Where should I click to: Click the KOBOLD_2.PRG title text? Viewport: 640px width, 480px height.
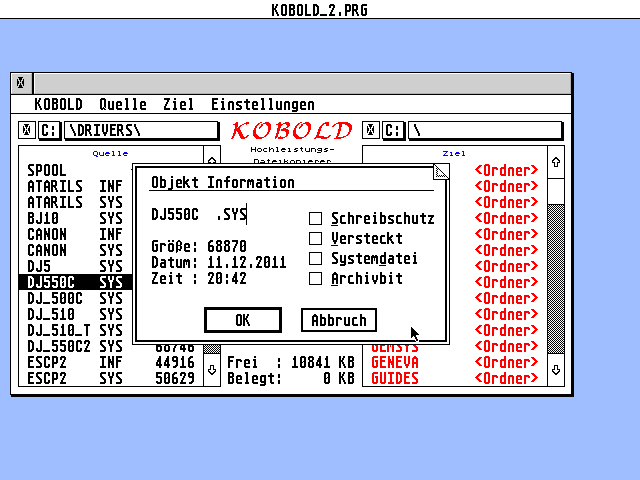tap(320, 10)
